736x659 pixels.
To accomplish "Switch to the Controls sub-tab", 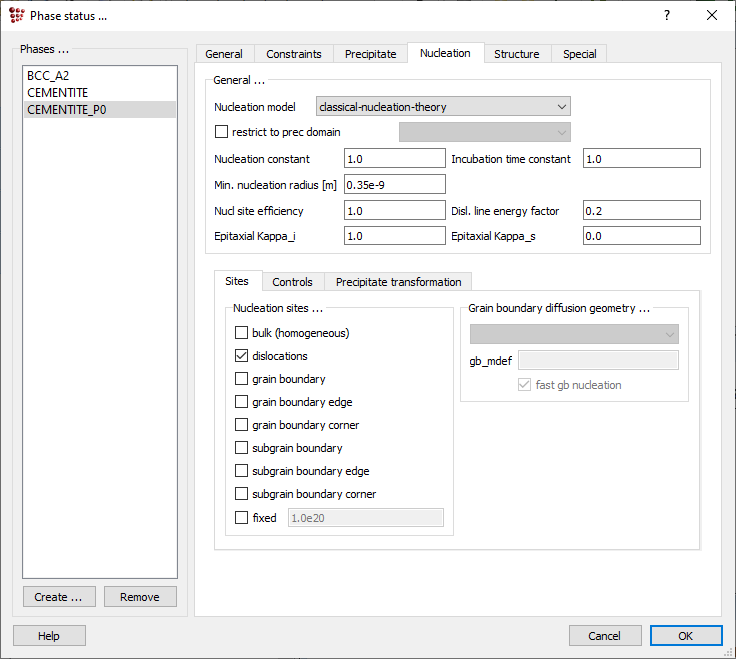I will click(292, 282).
